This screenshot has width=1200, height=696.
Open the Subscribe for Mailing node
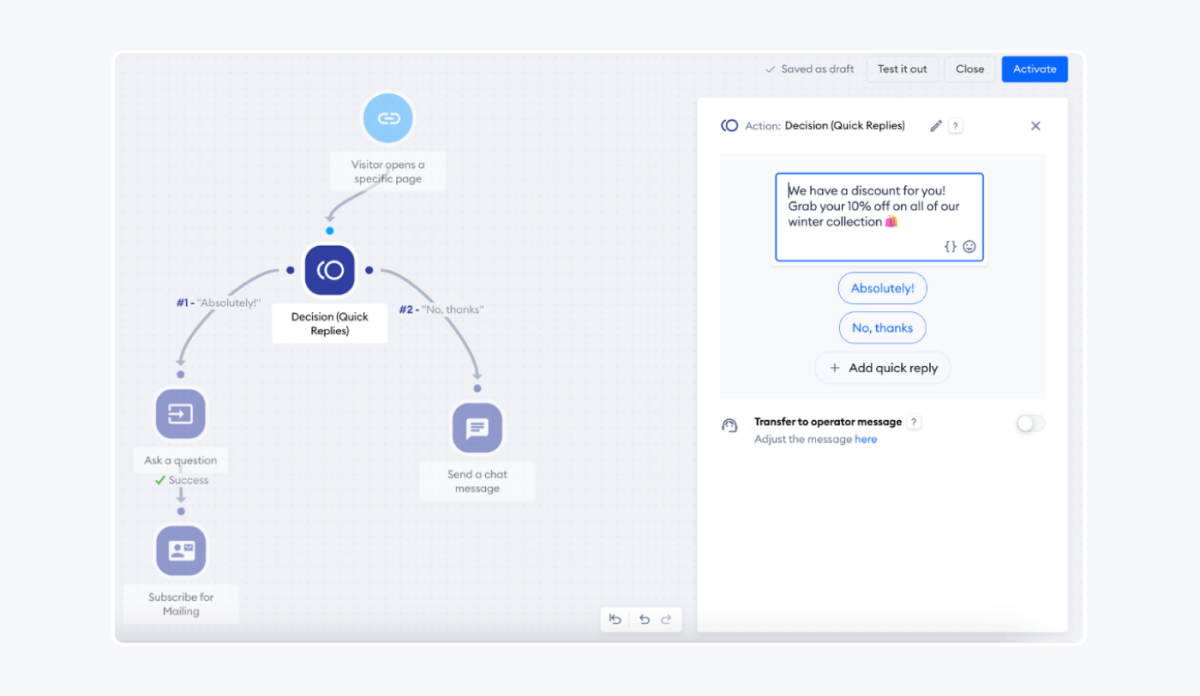pos(181,550)
